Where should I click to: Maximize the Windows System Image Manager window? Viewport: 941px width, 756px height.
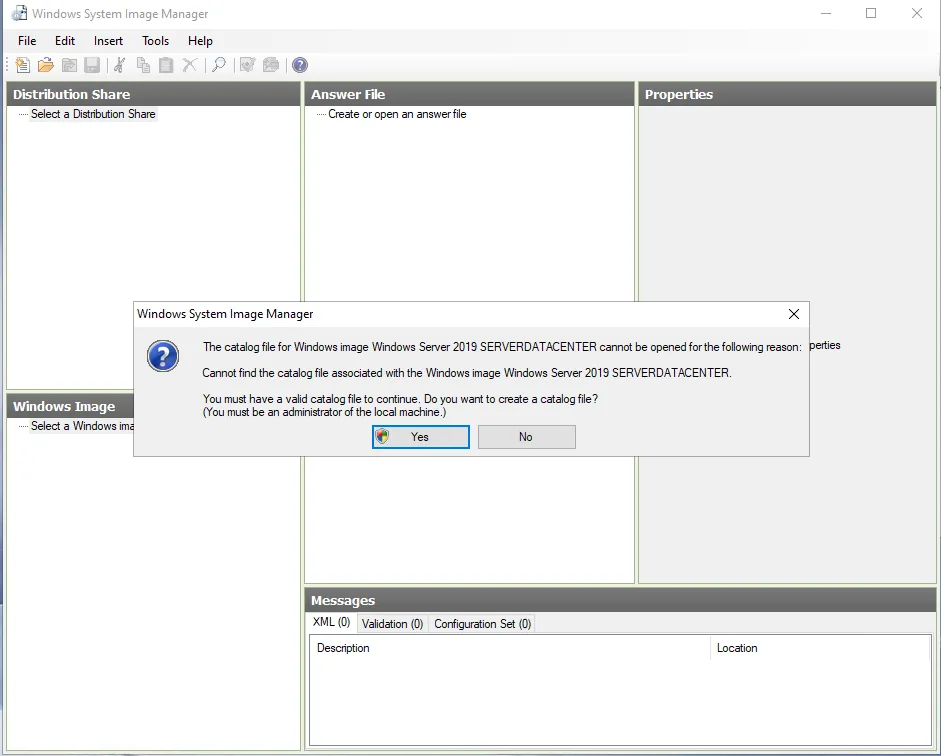click(x=871, y=13)
